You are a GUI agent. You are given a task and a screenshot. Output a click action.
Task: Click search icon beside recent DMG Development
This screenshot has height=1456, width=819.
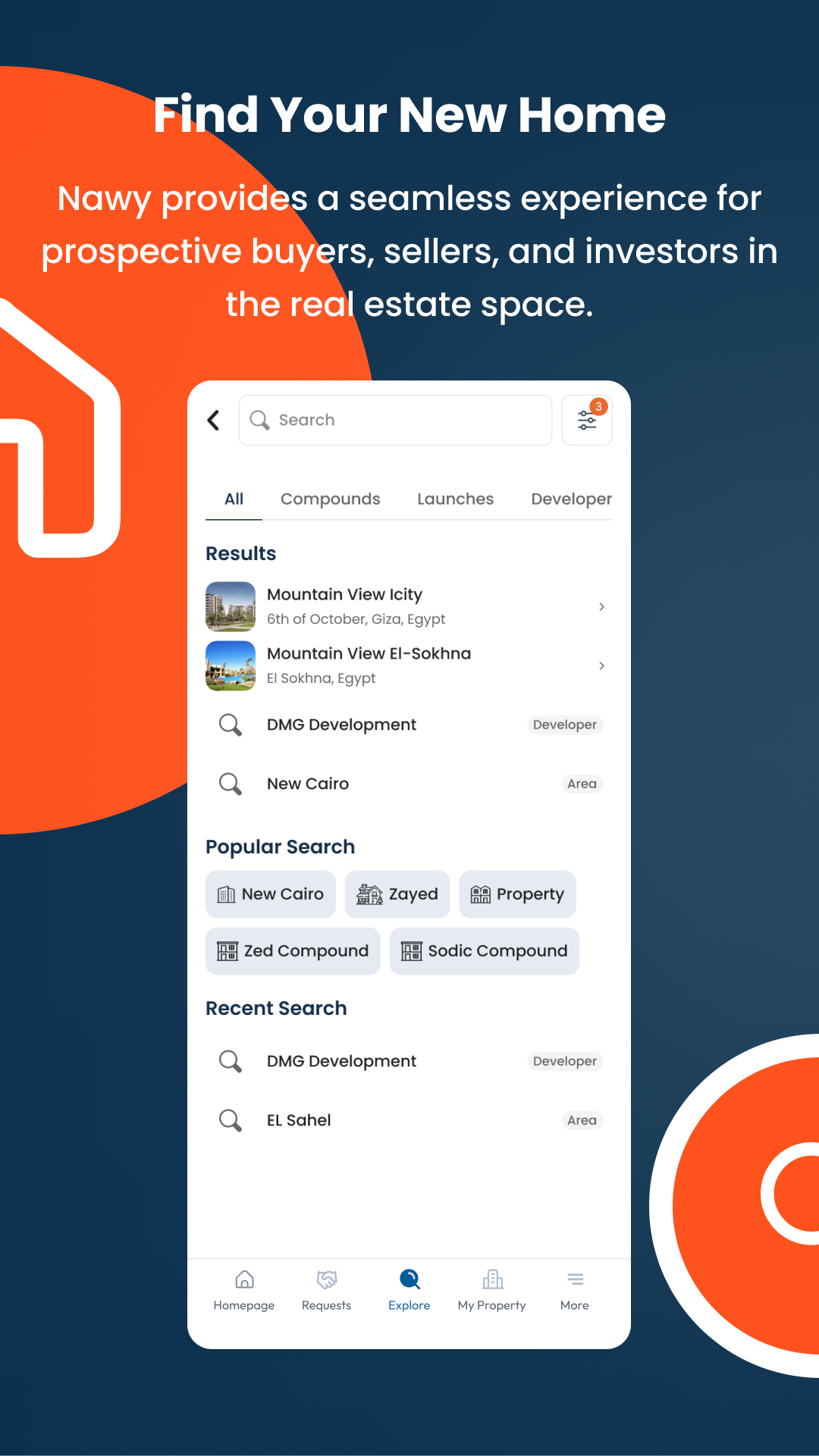click(231, 1061)
